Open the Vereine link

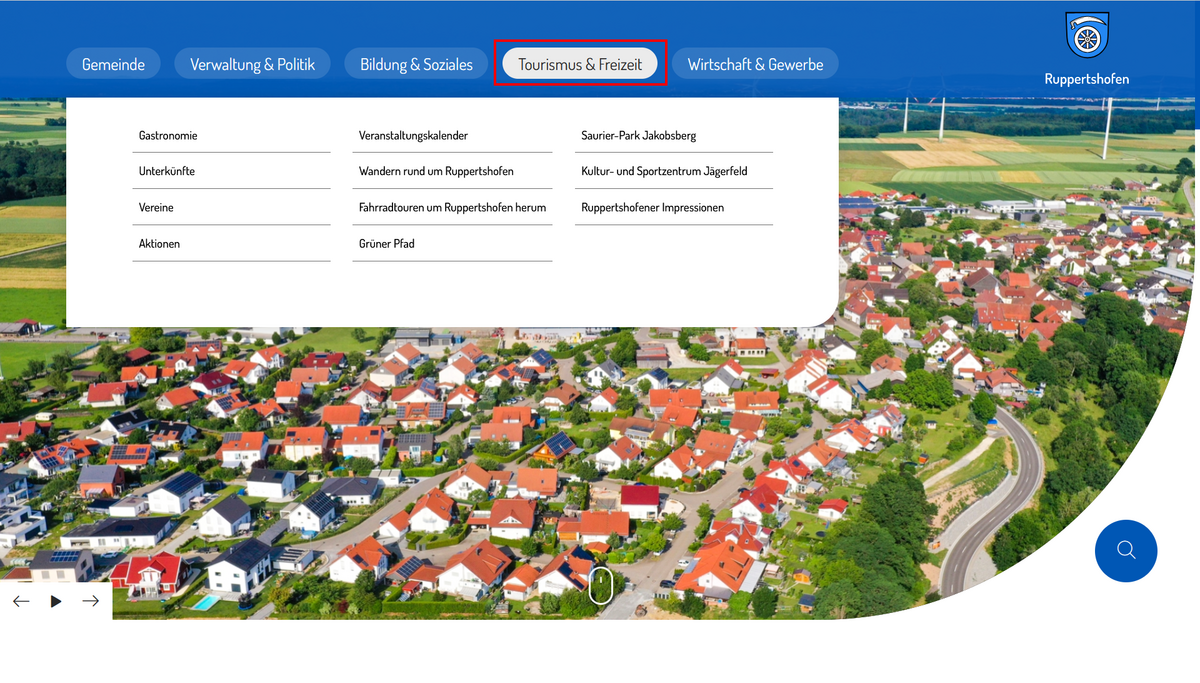(231, 207)
